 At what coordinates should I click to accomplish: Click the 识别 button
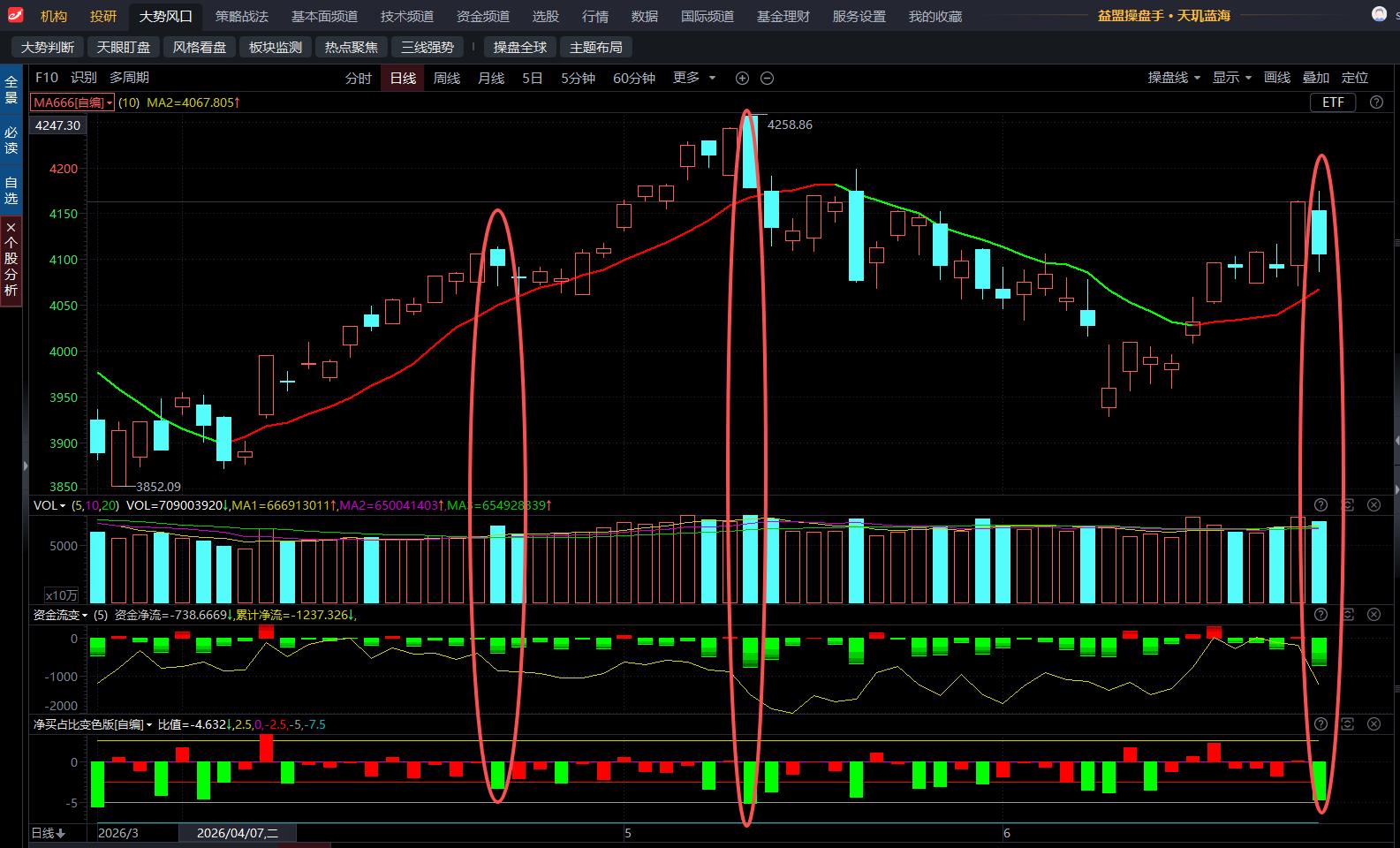[x=84, y=78]
